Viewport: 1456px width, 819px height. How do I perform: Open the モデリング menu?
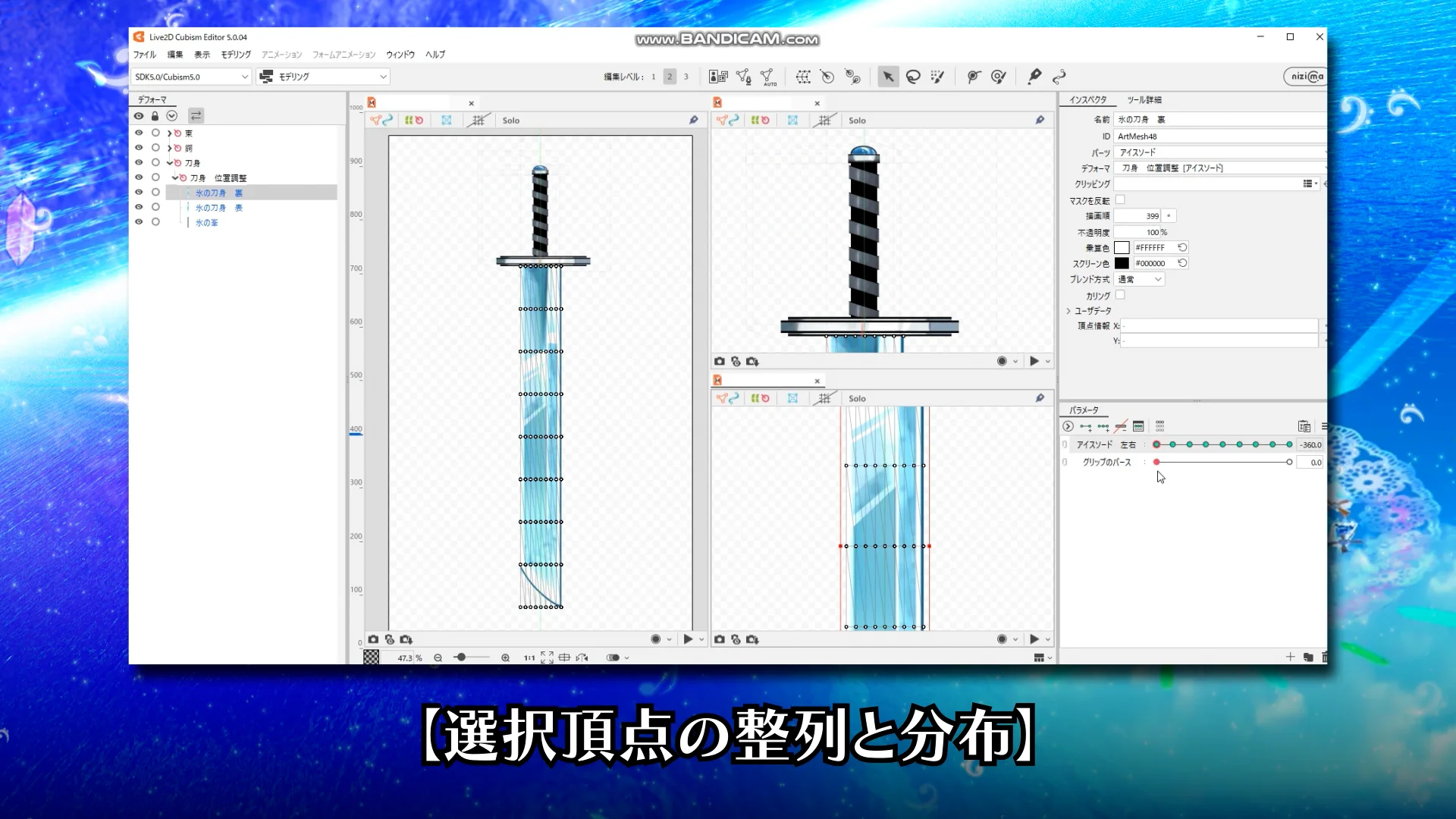[236, 55]
